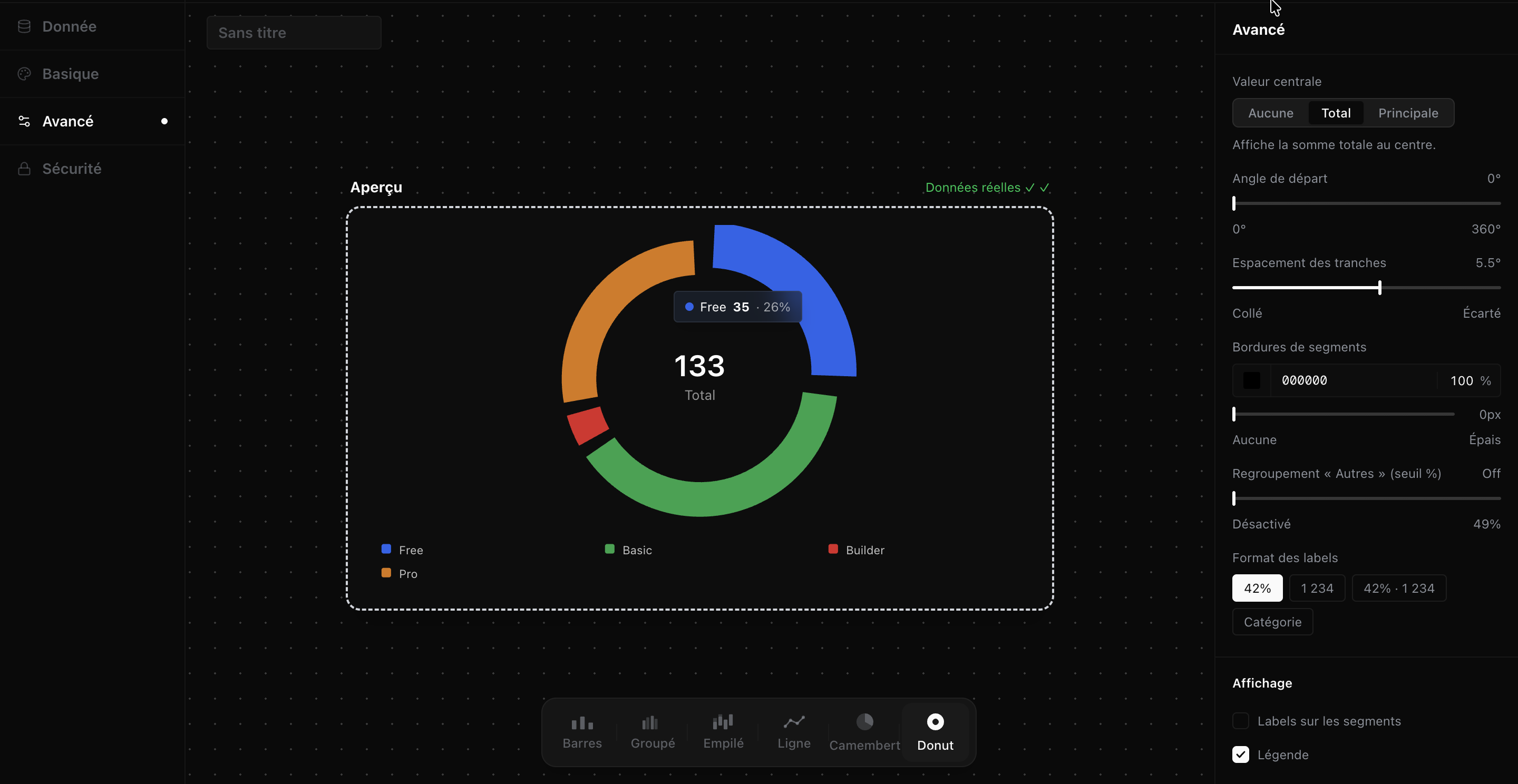1518x784 pixels.
Task: Click the blue Free legend marker
Action: 386,549
